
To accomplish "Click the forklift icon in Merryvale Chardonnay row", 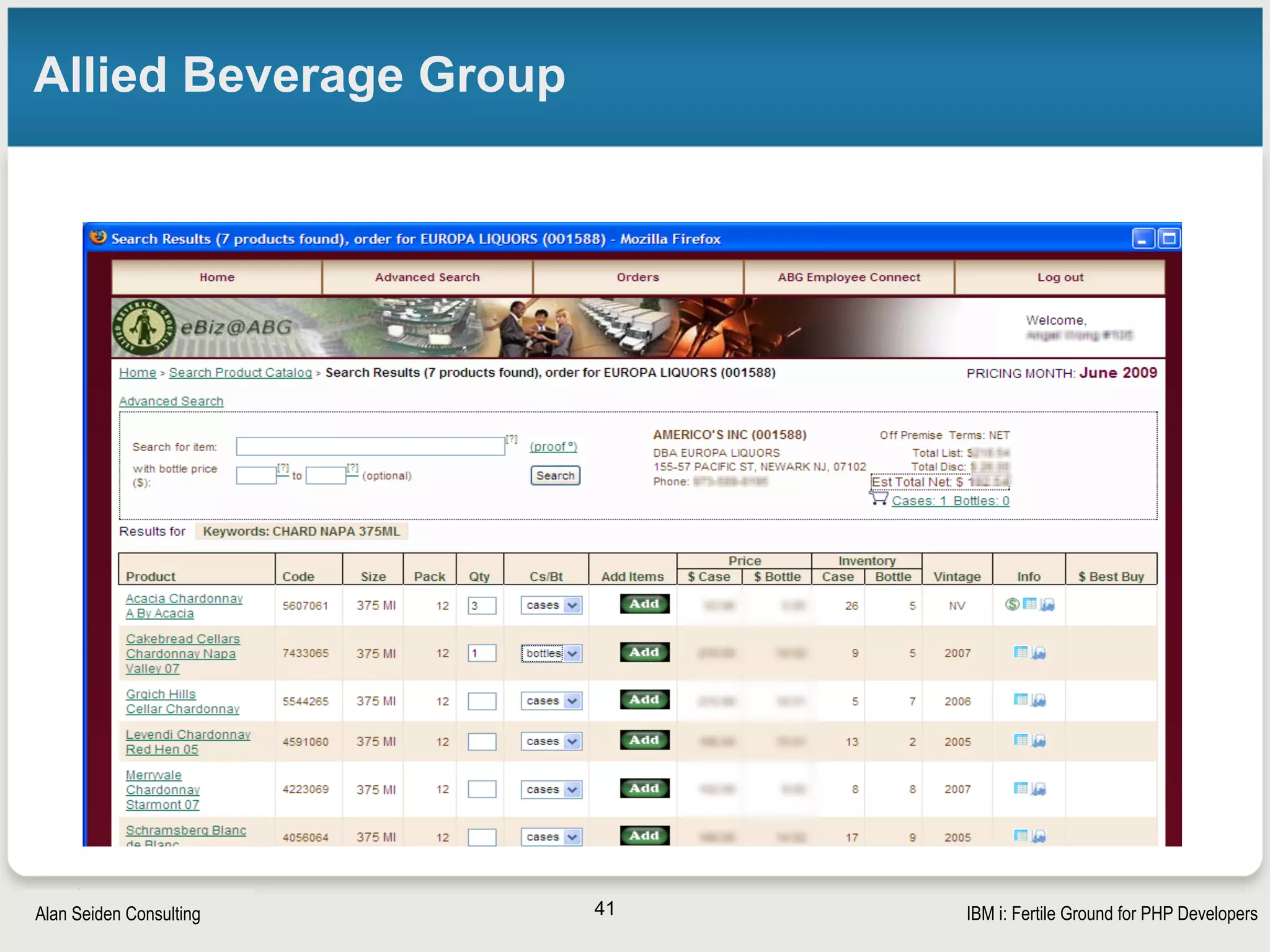I will (1039, 789).
